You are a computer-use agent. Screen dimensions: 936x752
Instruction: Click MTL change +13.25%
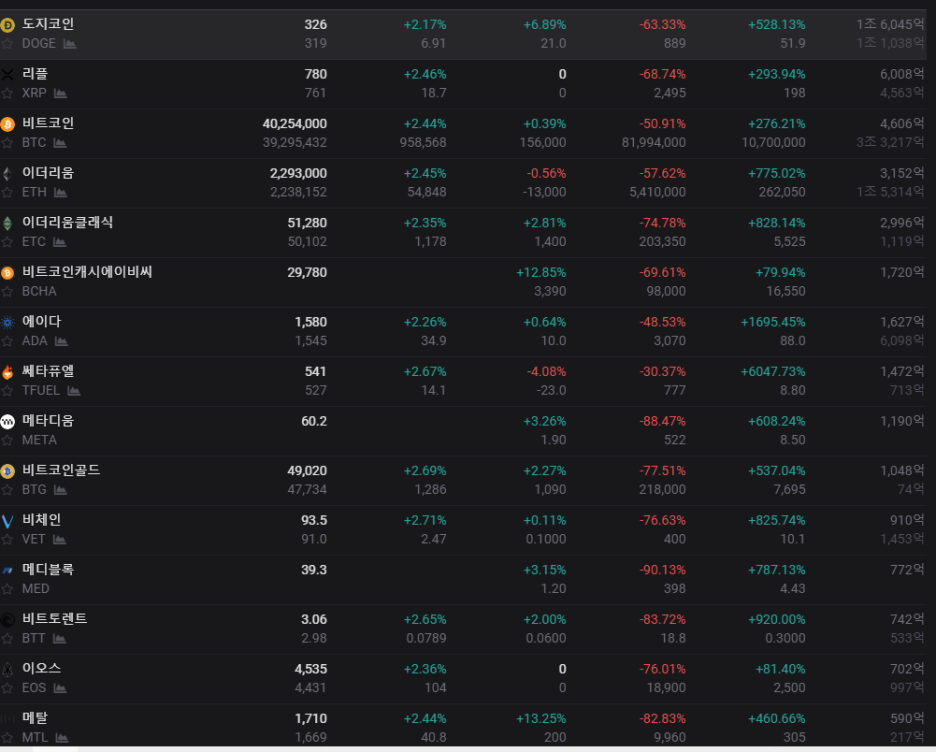(541, 719)
